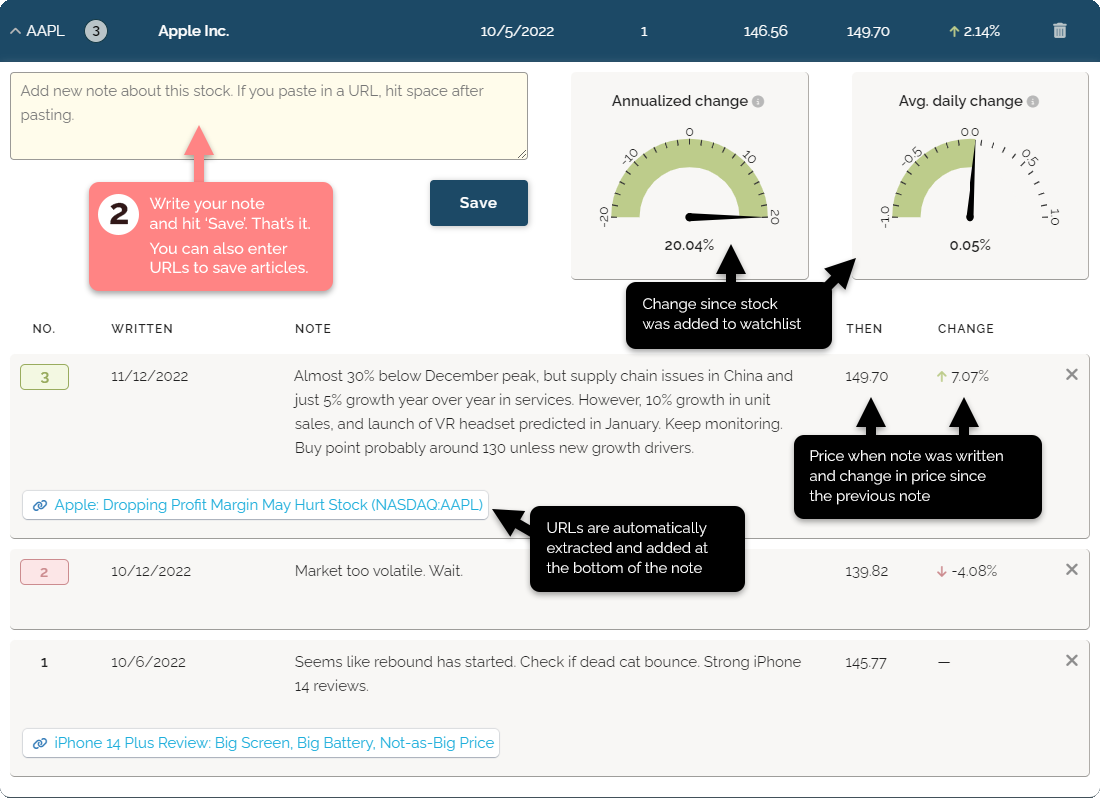Open Apple Dropping Profit Margin article link
This screenshot has height=798, width=1100.
[269, 505]
